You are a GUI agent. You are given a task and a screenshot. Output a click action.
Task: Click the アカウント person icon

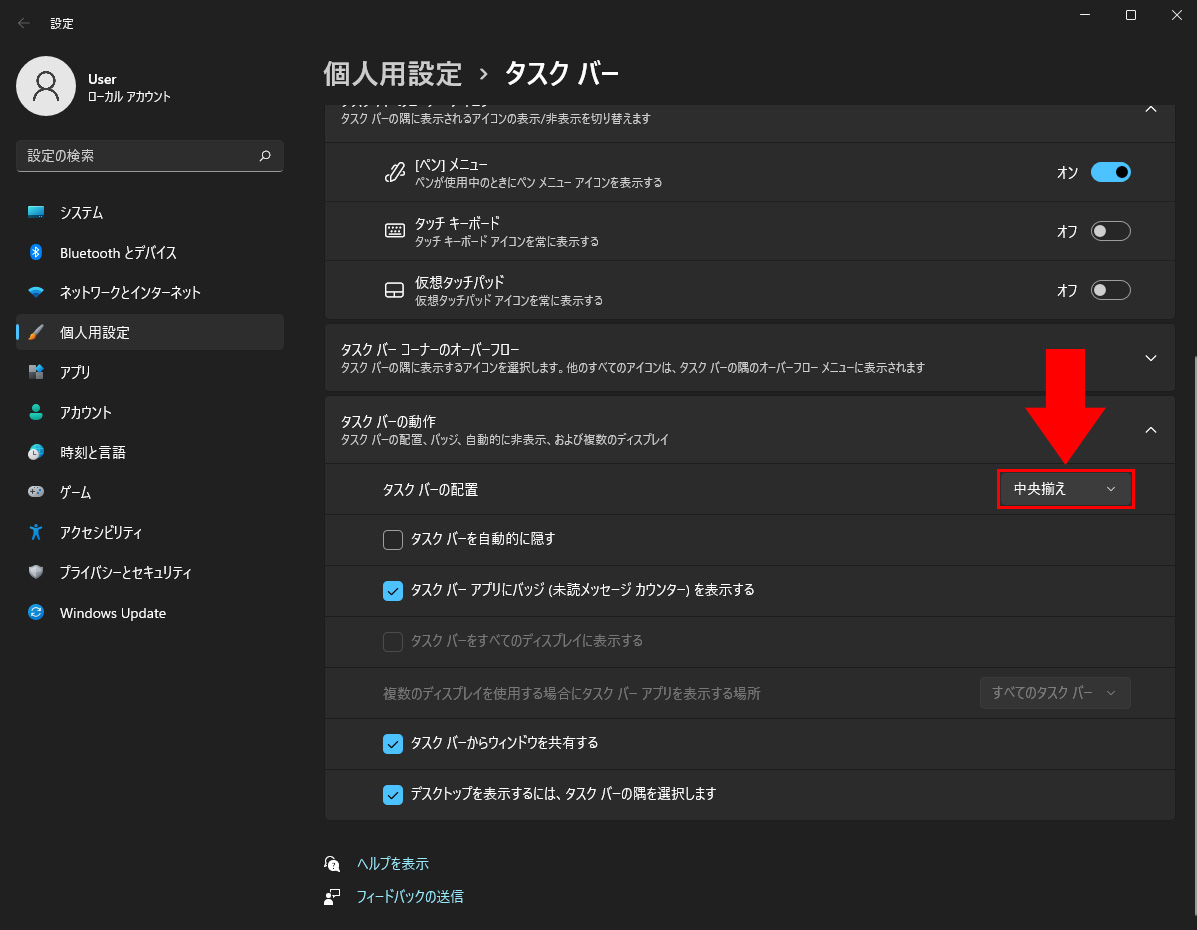(36, 412)
